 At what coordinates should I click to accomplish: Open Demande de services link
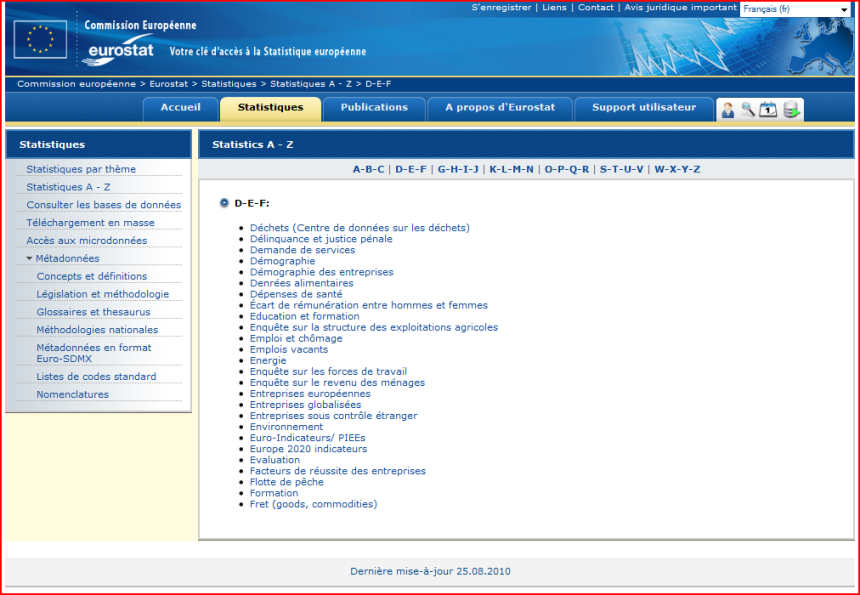pyautogui.click(x=303, y=250)
